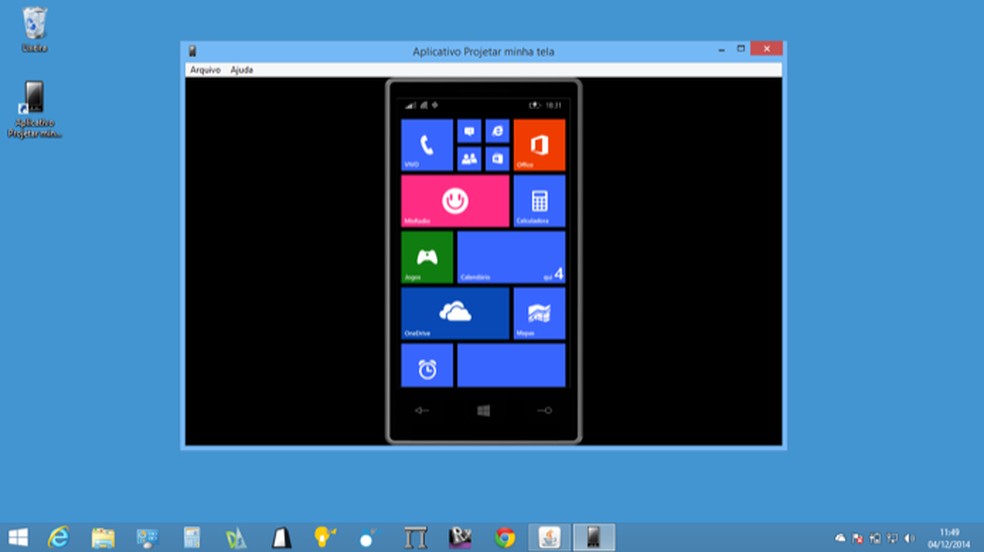Open File Explorer from the taskbar
Screen dimensions: 984x552
point(103,538)
